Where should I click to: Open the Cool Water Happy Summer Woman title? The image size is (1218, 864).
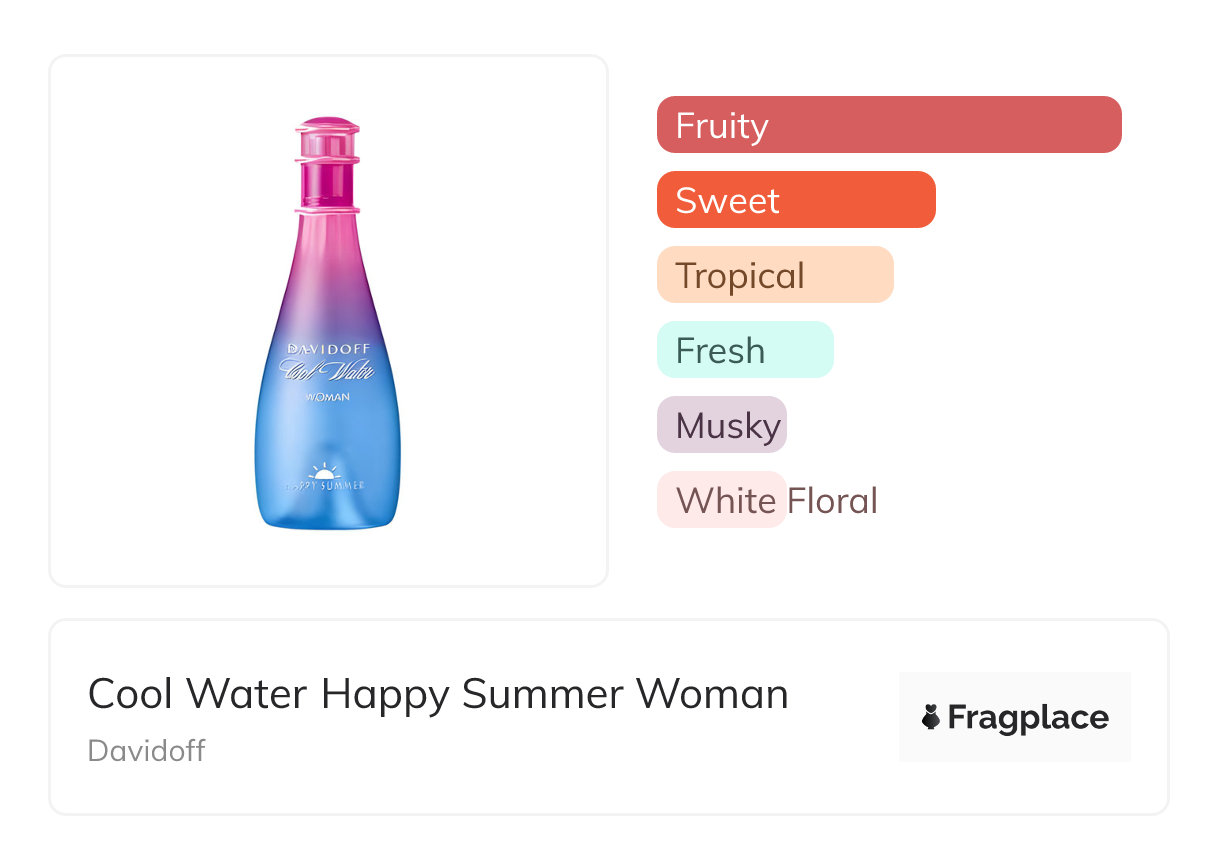pos(438,694)
